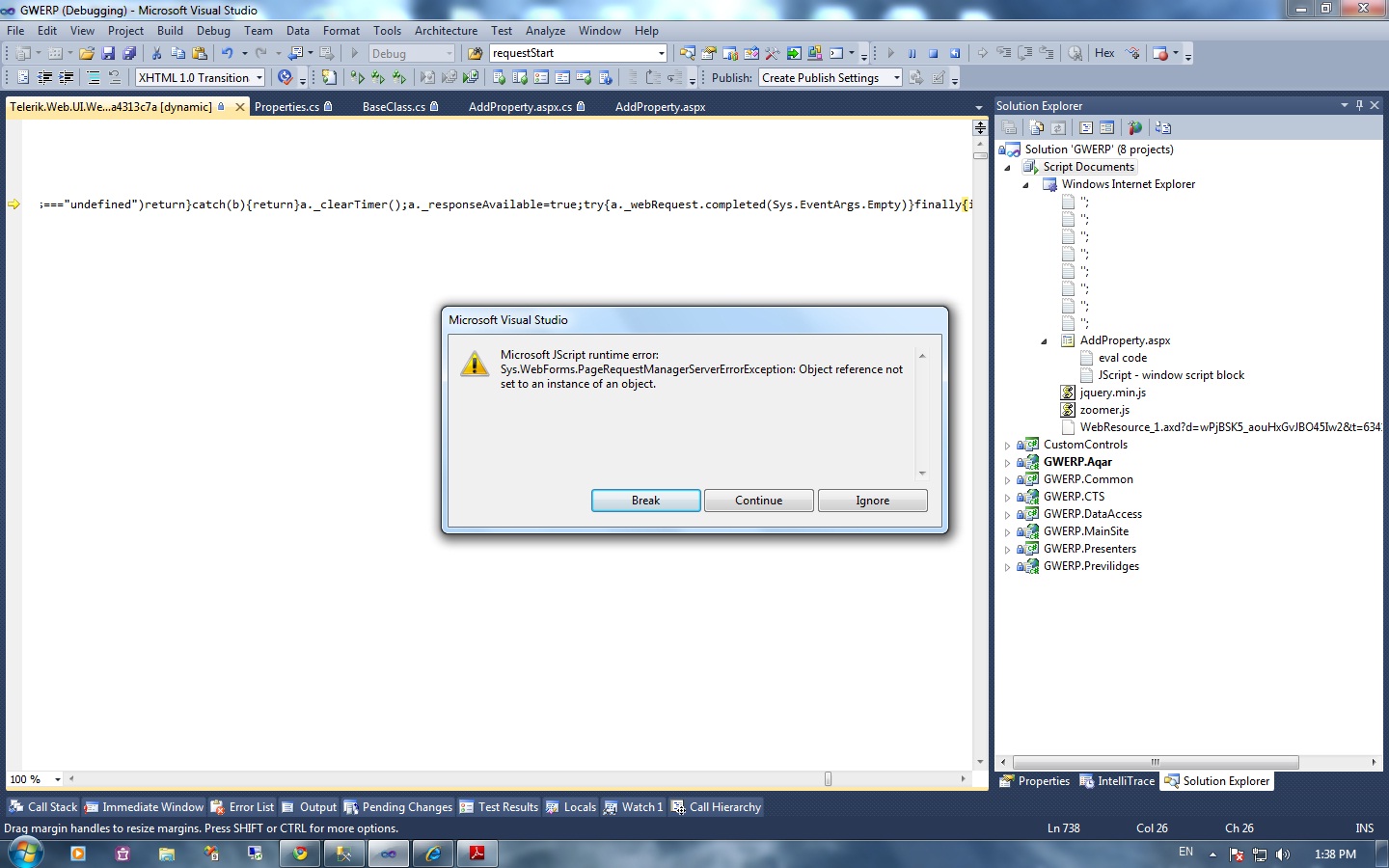Open the XHTML 1.0 Transitional schema dropdown
This screenshot has width=1389, height=868.
[x=259, y=78]
